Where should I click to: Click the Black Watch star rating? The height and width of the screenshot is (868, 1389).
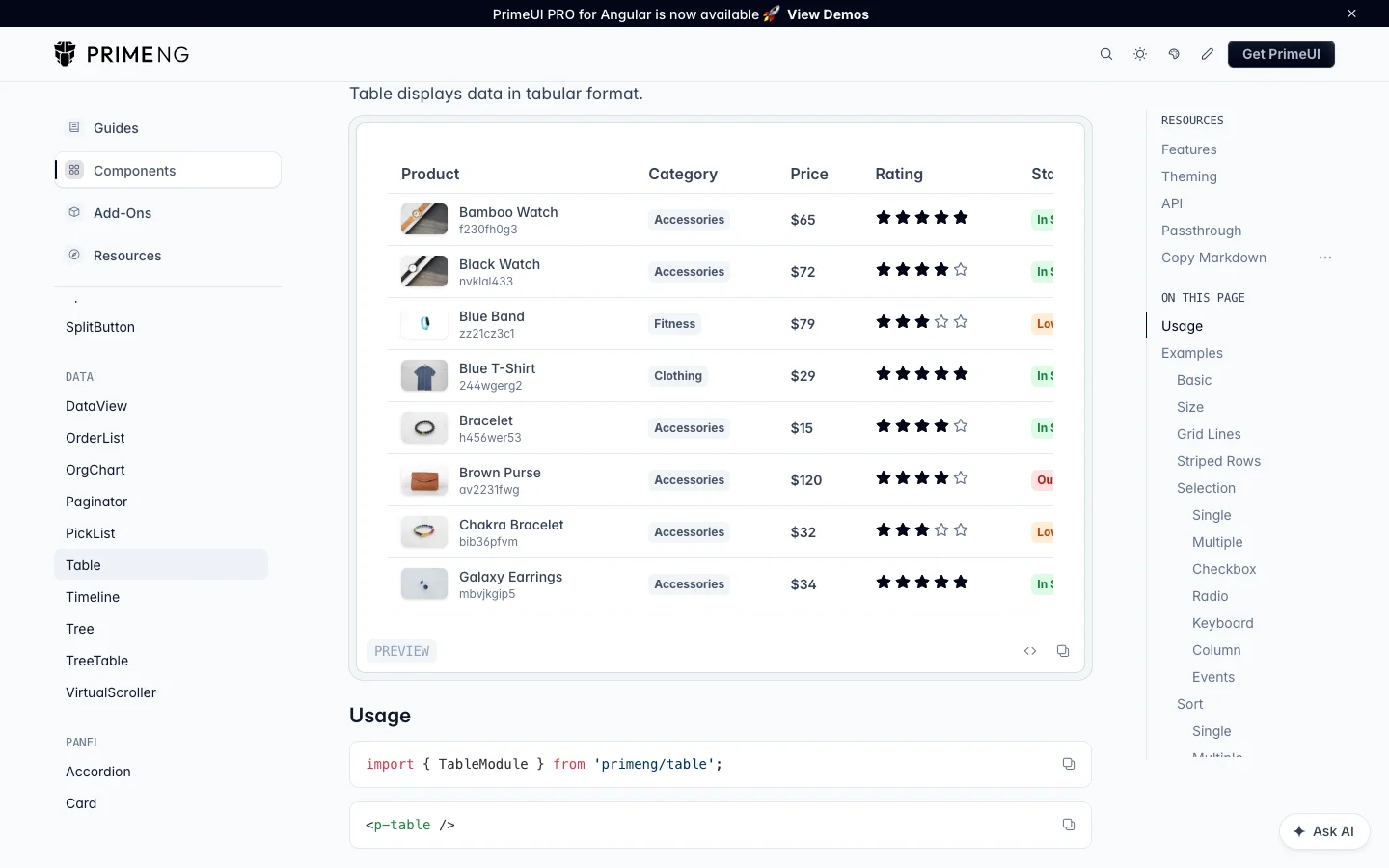(x=921, y=270)
